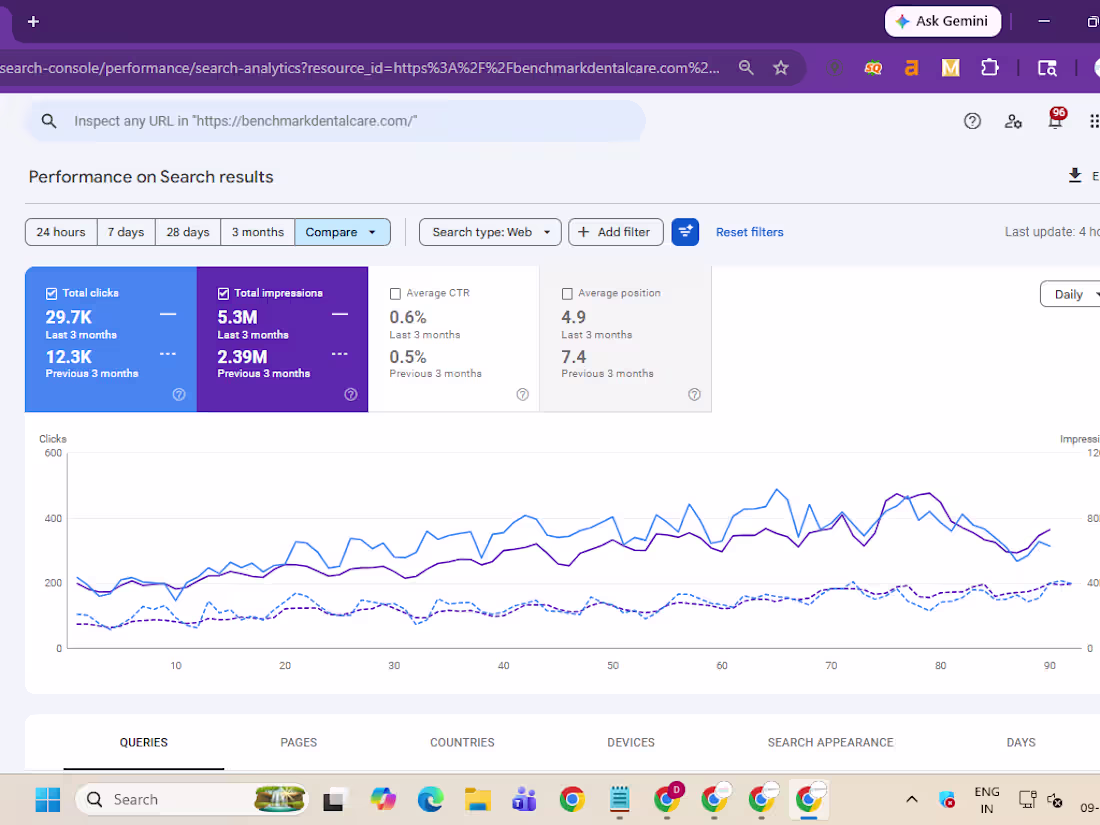Open the orange 'a' extension icon

point(911,68)
